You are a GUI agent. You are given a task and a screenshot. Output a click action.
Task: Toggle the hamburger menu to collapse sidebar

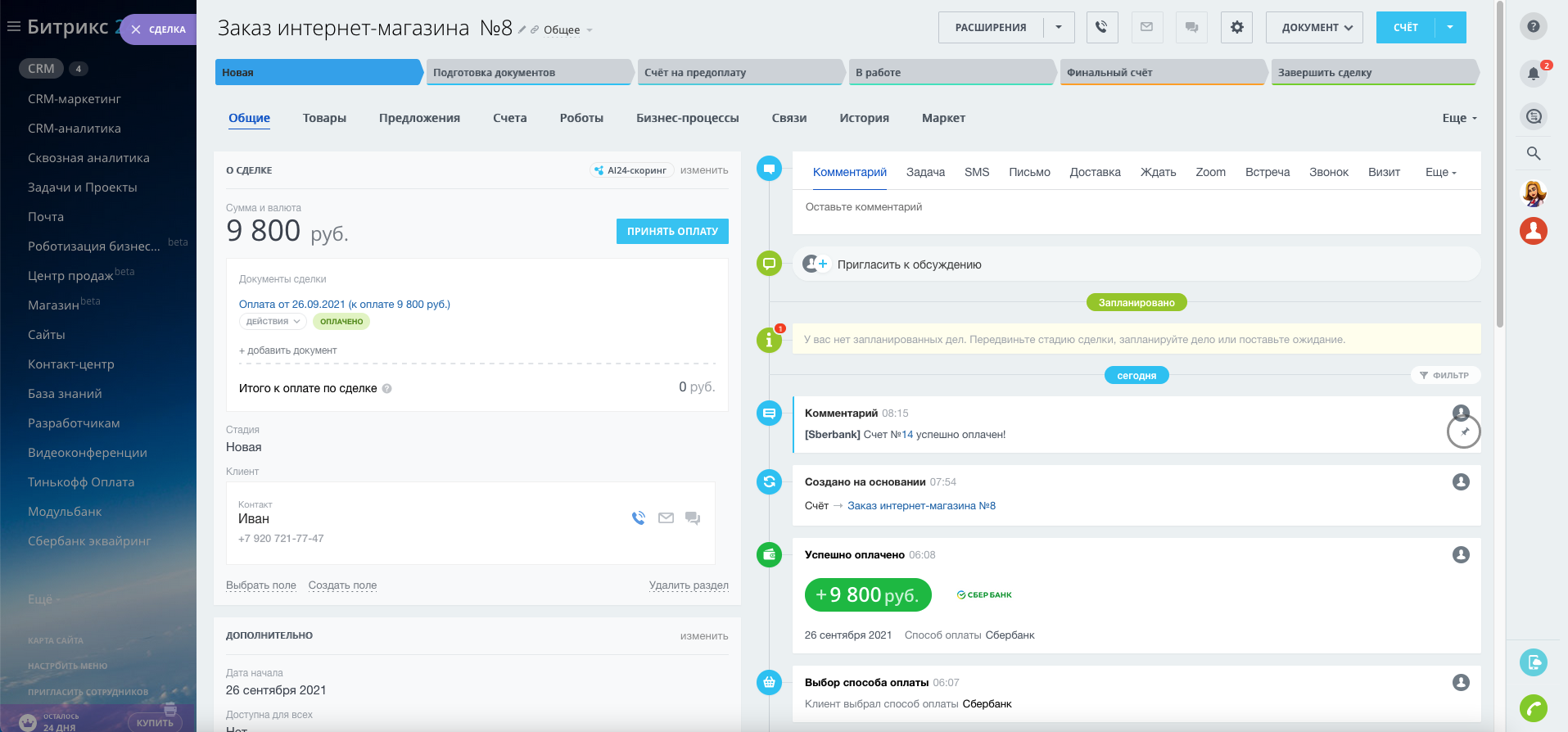pyautogui.click(x=13, y=26)
